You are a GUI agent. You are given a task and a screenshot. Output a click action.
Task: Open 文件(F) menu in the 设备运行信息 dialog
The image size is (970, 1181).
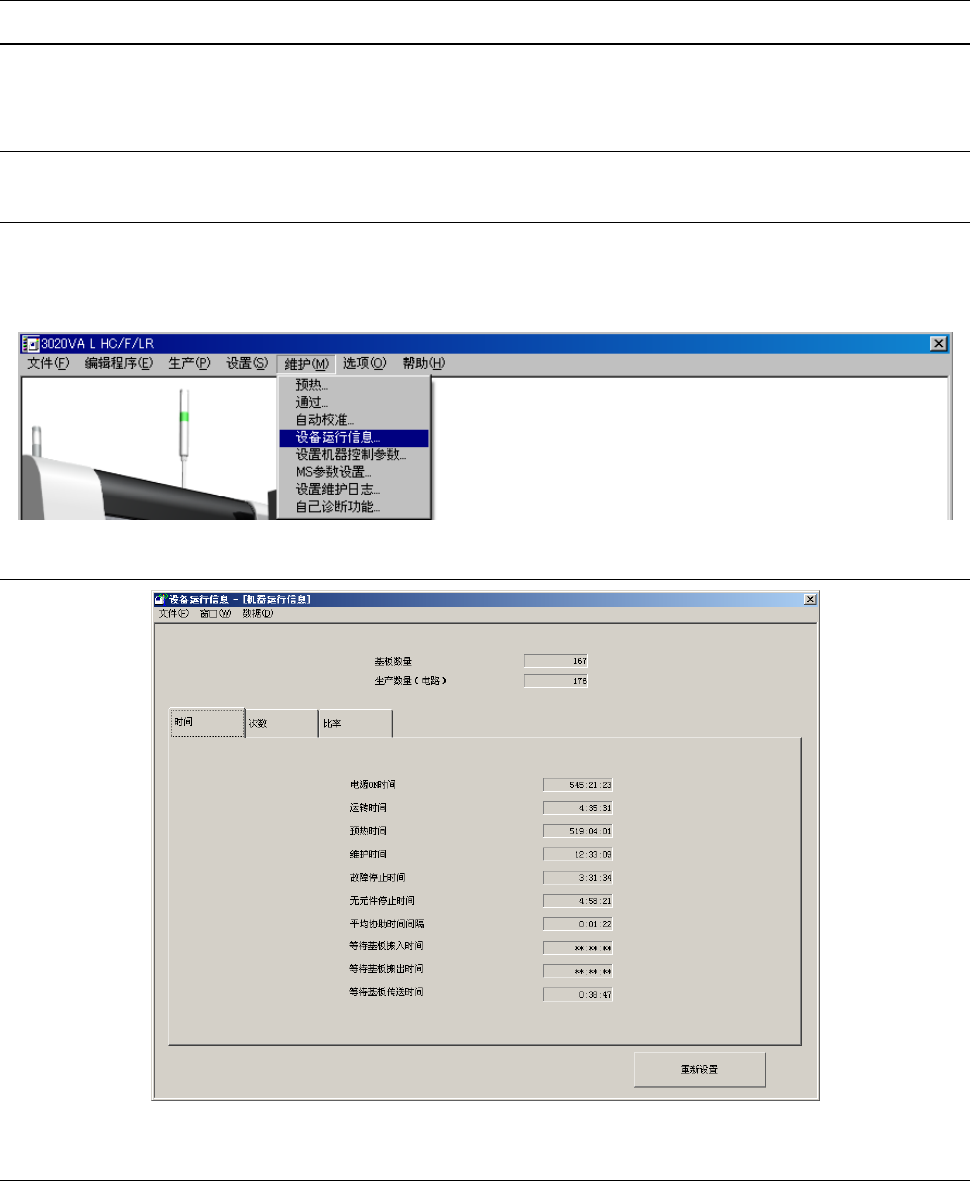(173, 614)
